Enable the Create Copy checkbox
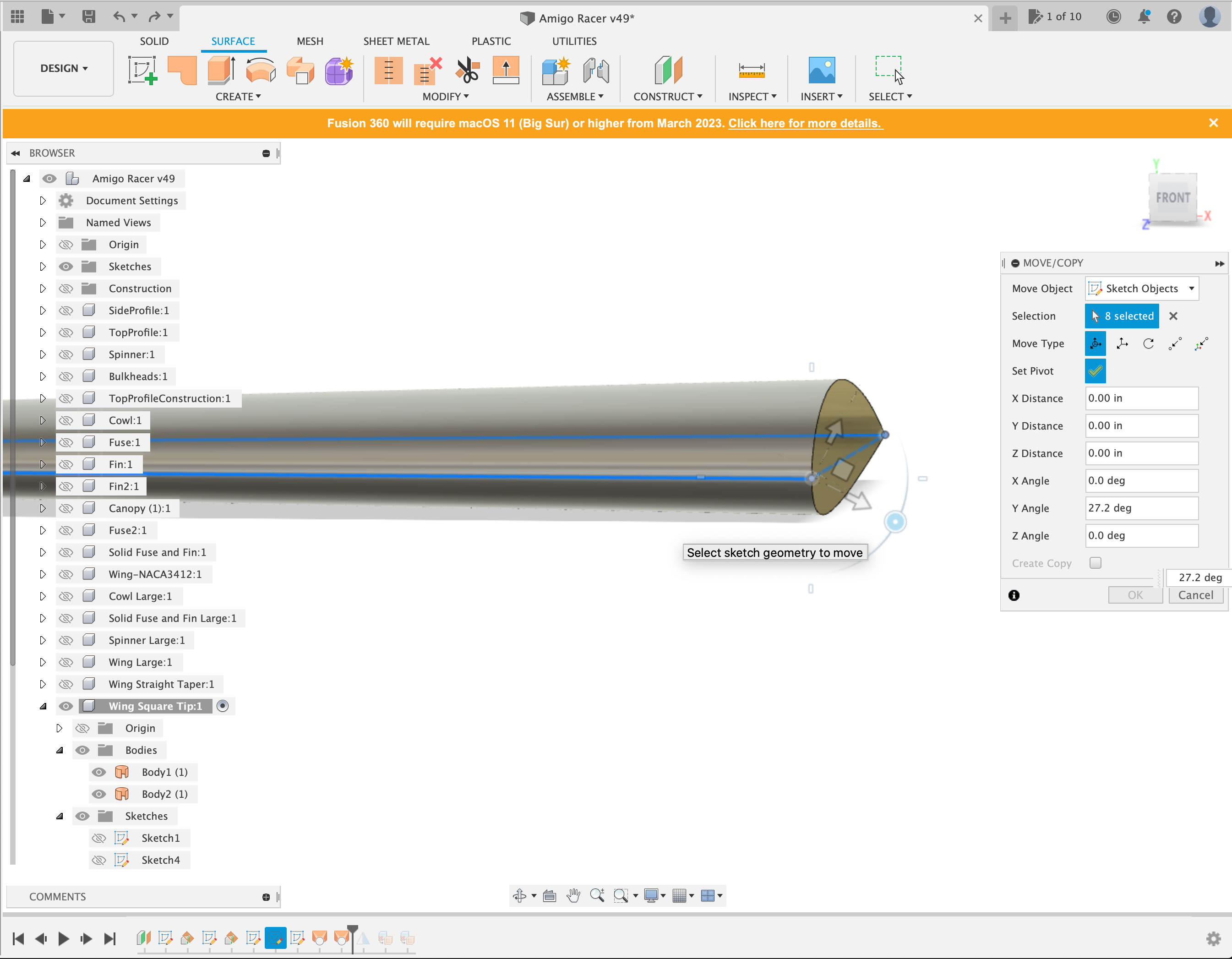This screenshot has width=1232, height=959. pyautogui.click(x=1096, y=562)
